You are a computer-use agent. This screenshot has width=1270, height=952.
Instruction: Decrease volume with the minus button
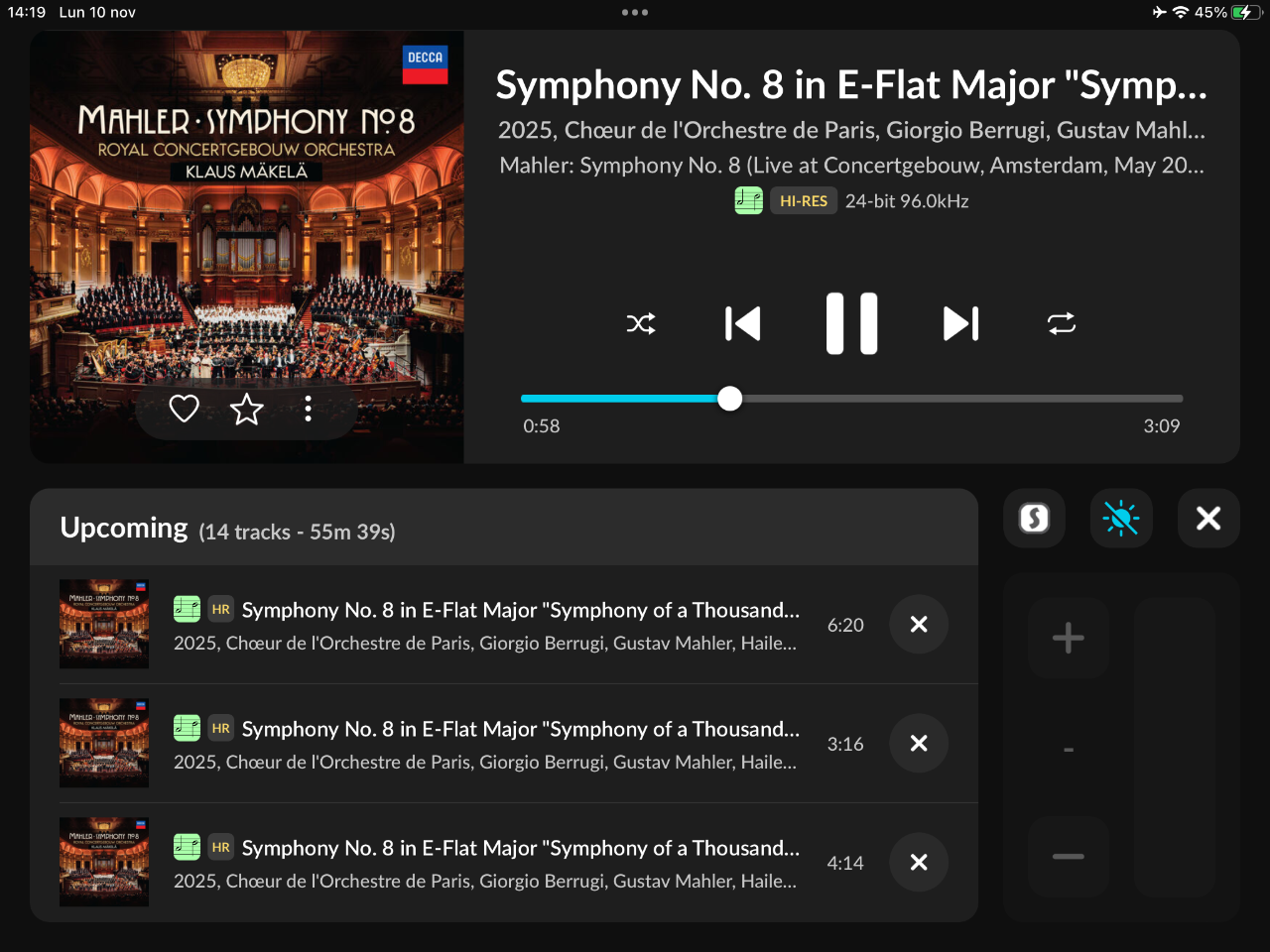(1069, 857)
